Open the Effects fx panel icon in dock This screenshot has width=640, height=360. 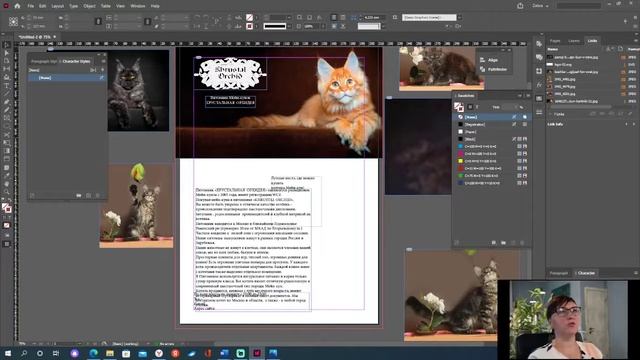pos(539,85)
